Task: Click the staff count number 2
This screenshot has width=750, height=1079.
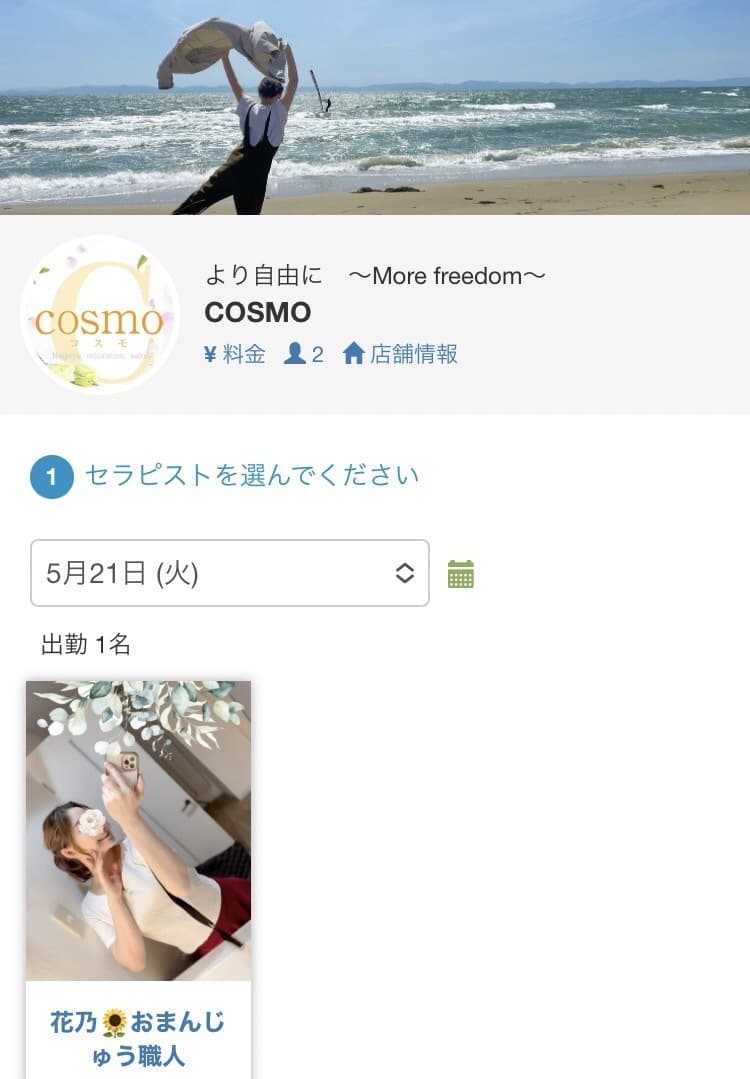Action: pyautogui.click(x=317, y=354)
